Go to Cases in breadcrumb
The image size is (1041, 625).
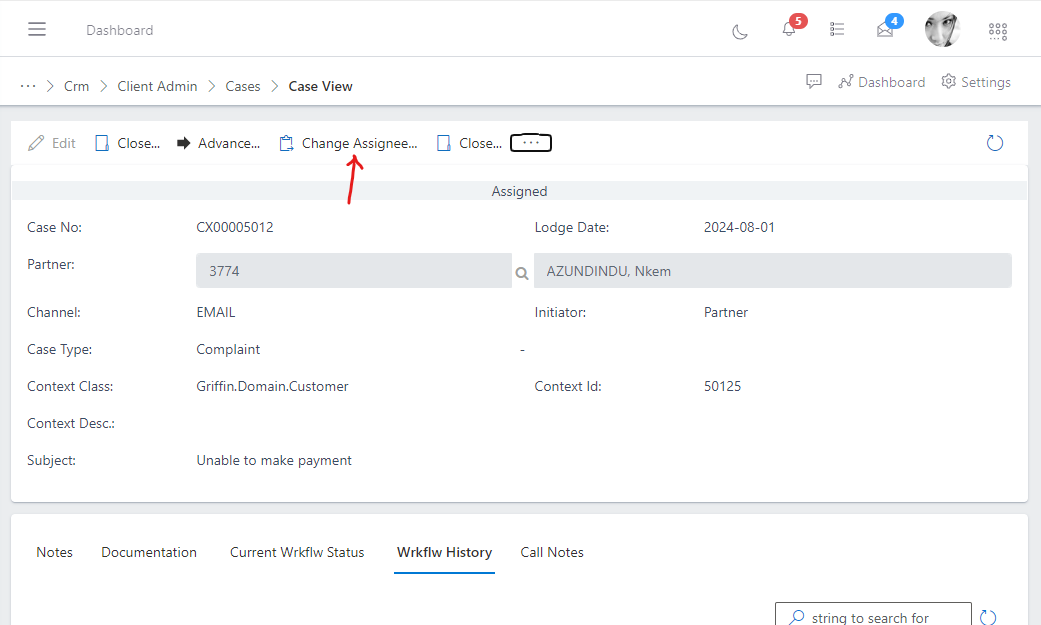point(242,86)
